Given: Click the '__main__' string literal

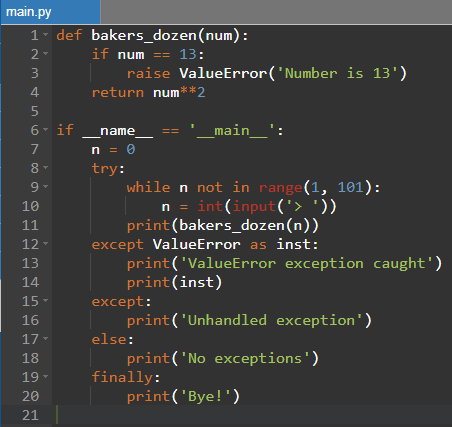Looking at the screenshot, I should [232, 130].
